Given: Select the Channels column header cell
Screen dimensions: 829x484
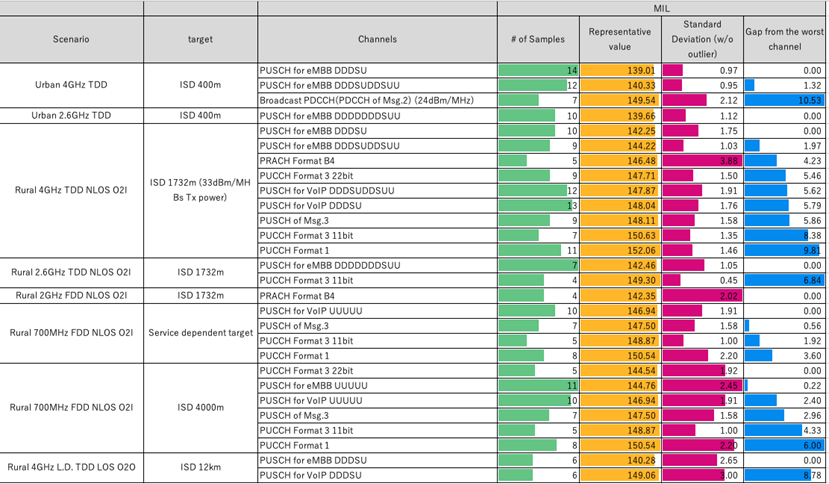Looking at the screenshot, I should pos(377,40).
